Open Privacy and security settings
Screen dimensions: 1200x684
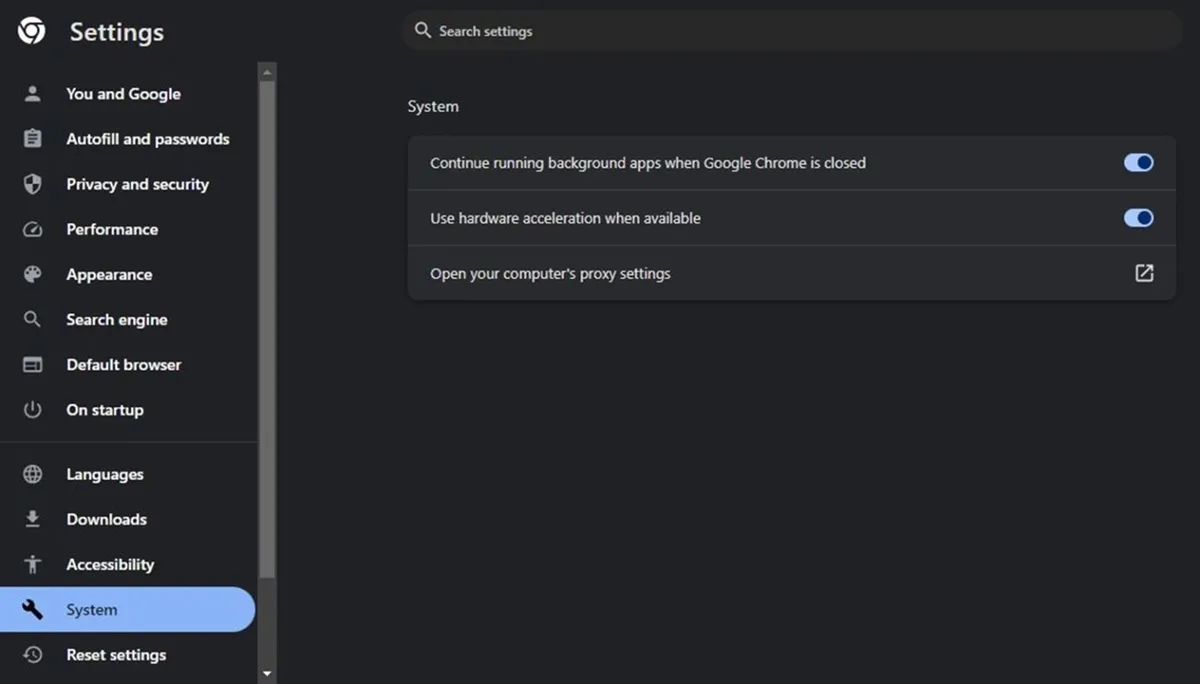tap(128, 184)
